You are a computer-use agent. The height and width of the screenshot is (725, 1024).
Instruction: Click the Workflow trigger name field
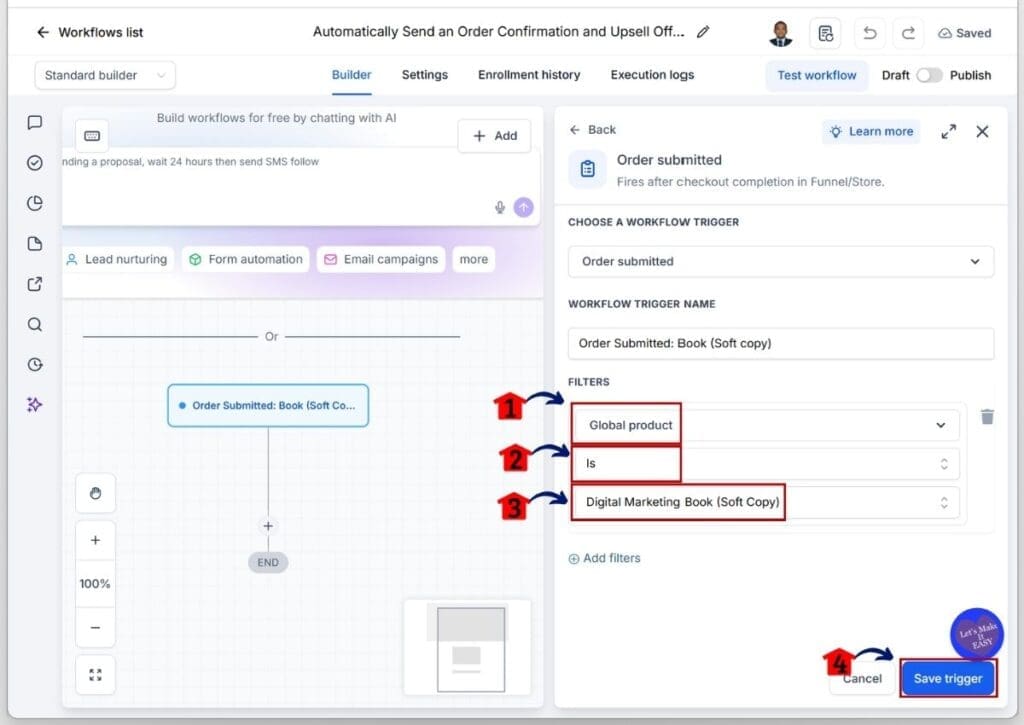tap(780, 344)
